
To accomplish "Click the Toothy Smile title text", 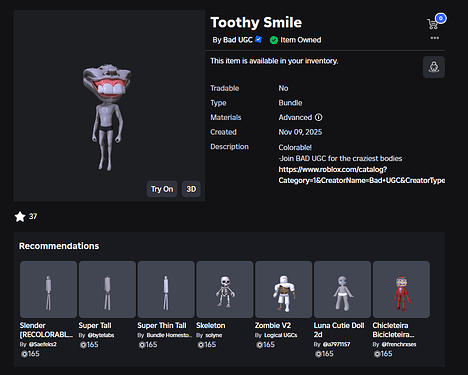I will tap(256, 23).
